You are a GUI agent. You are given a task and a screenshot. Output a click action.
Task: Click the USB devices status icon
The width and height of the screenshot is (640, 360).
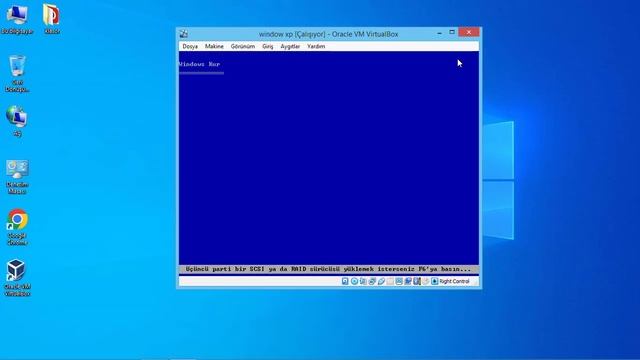tap(381, 281)
